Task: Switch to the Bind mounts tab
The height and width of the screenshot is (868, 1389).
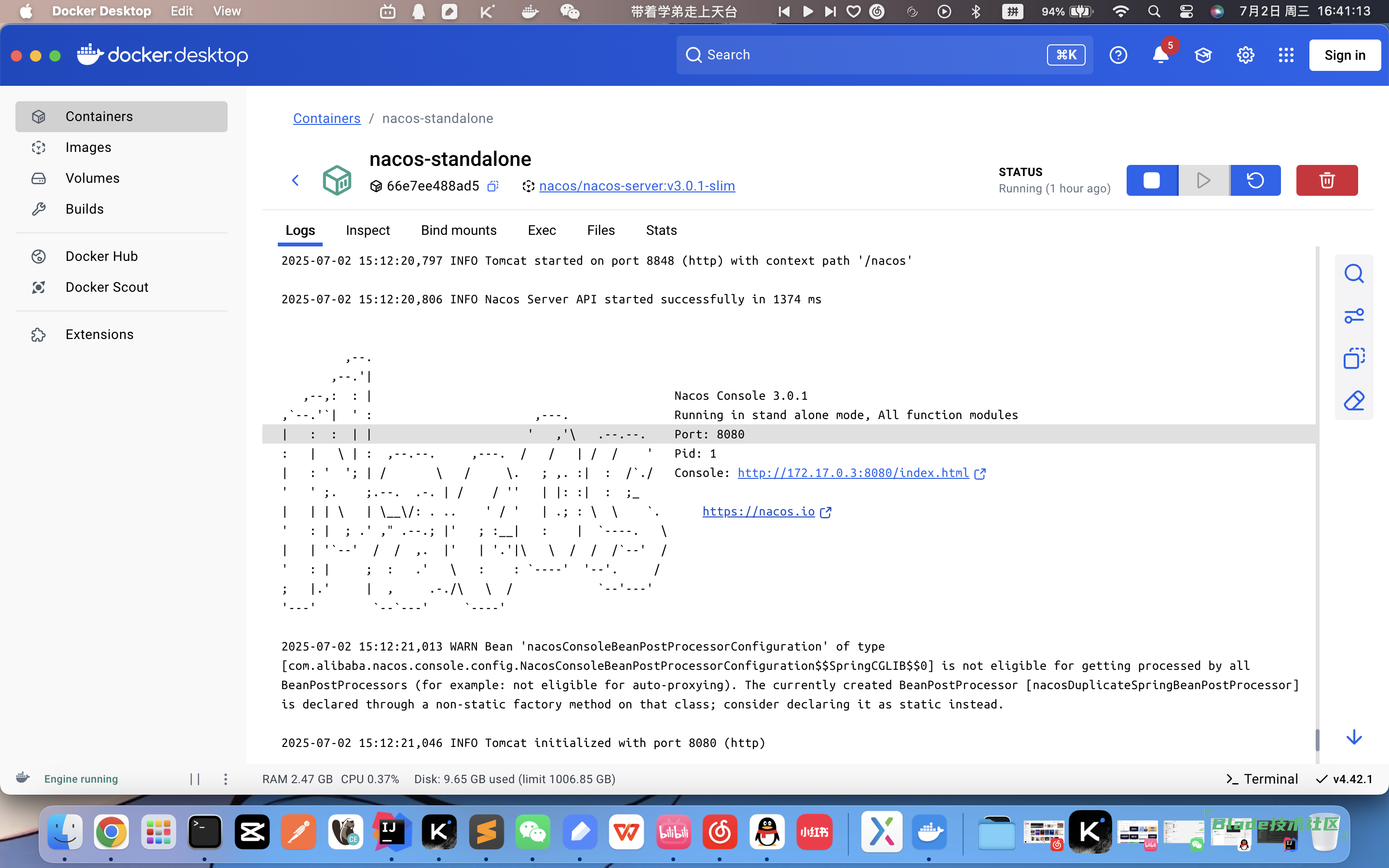Action: pos(459,230)
